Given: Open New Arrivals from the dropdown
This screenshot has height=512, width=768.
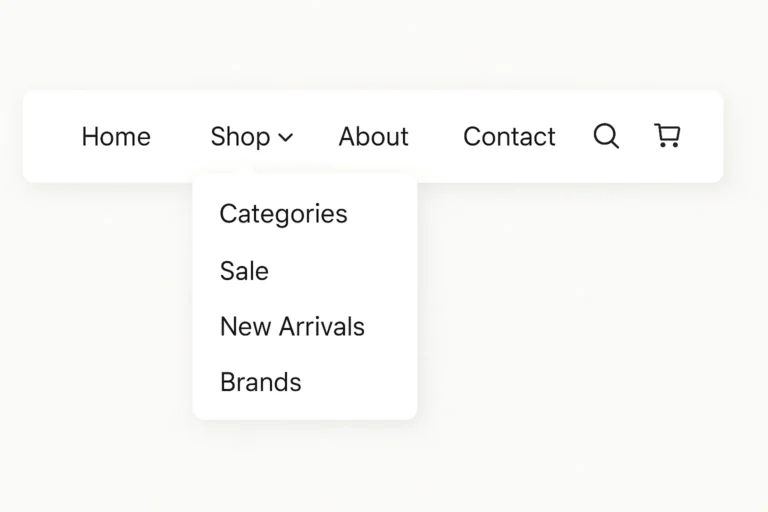Looking at the screenshot, I should pyautogui.click(x=292, y=326).
